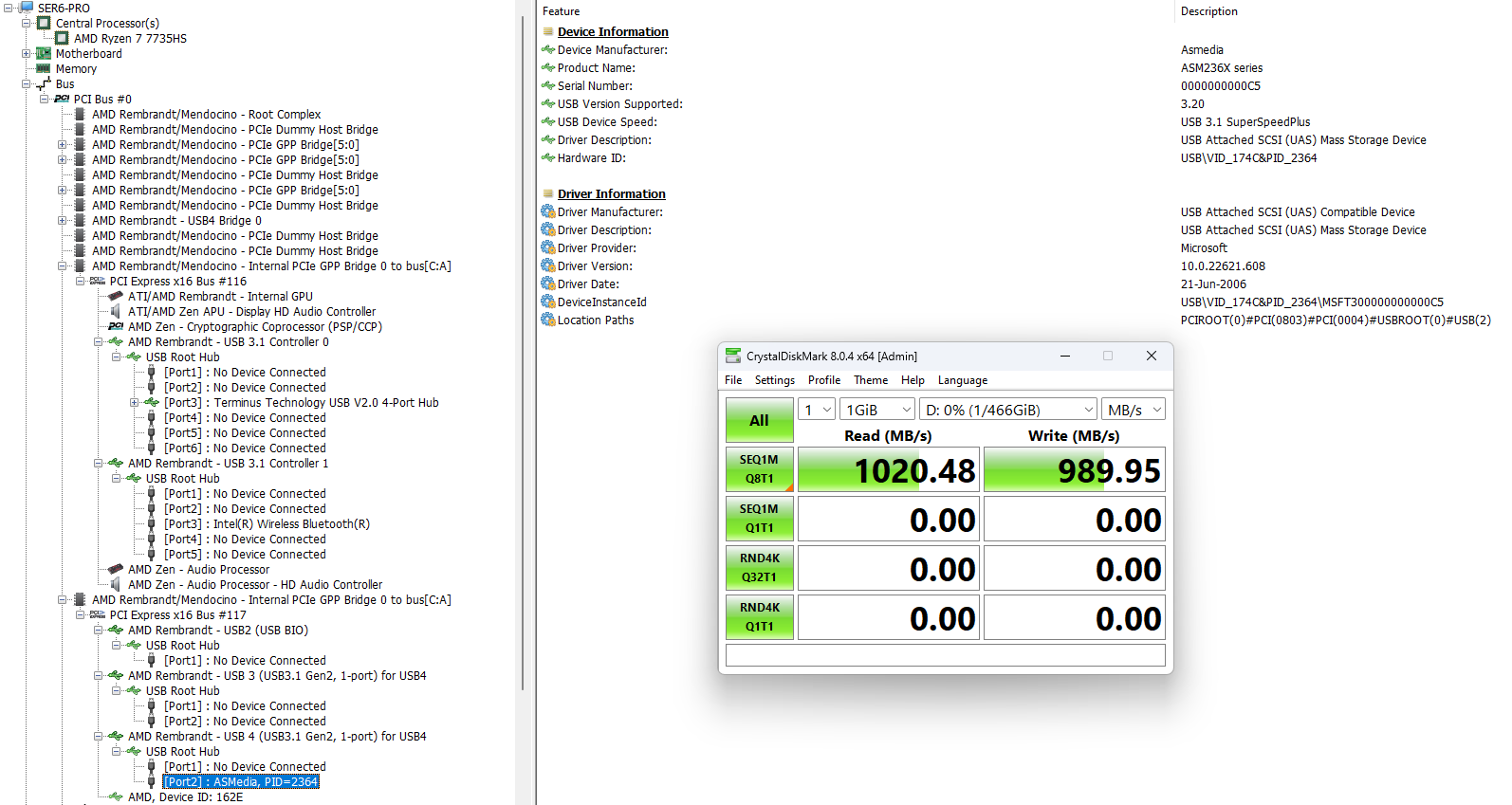Open the Settings menu in CrystalDiskMark
The image size is (1512, 805).
pos(775,380)
